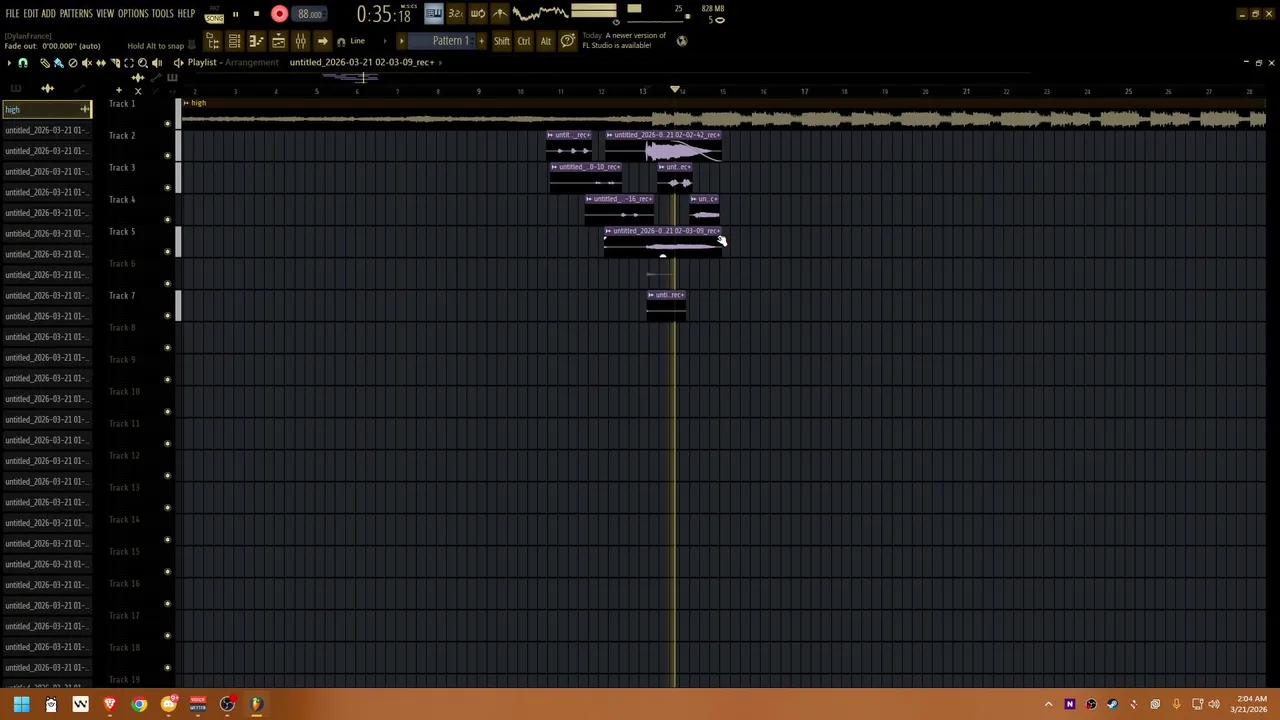
Task: Open the mixer icon
Action: tap(300, 41)
